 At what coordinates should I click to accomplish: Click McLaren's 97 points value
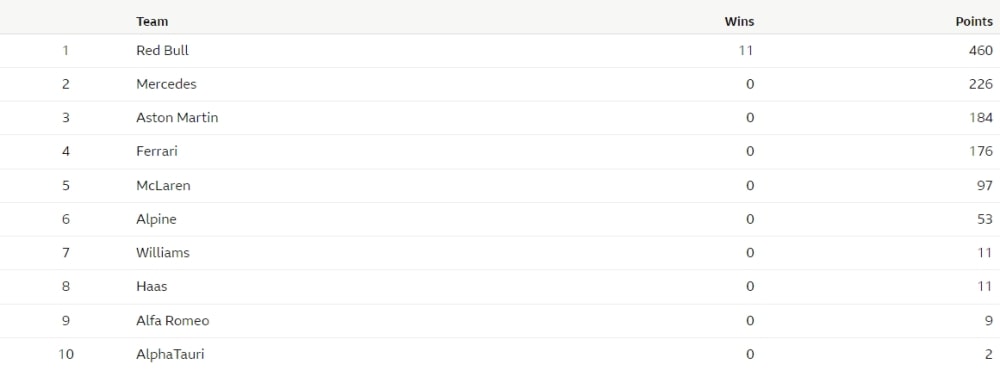click(x=985, y=186)
